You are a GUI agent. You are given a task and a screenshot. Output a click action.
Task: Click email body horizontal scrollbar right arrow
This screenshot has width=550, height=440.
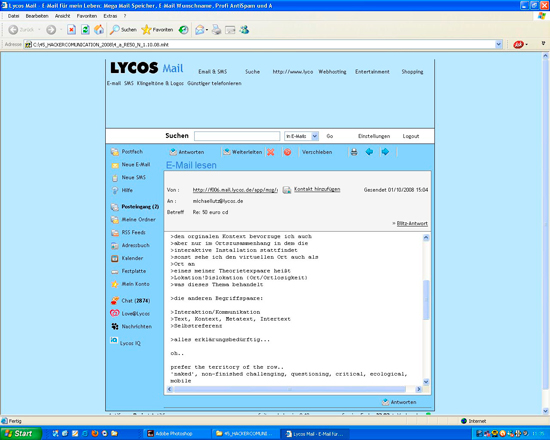coord(418,389)
